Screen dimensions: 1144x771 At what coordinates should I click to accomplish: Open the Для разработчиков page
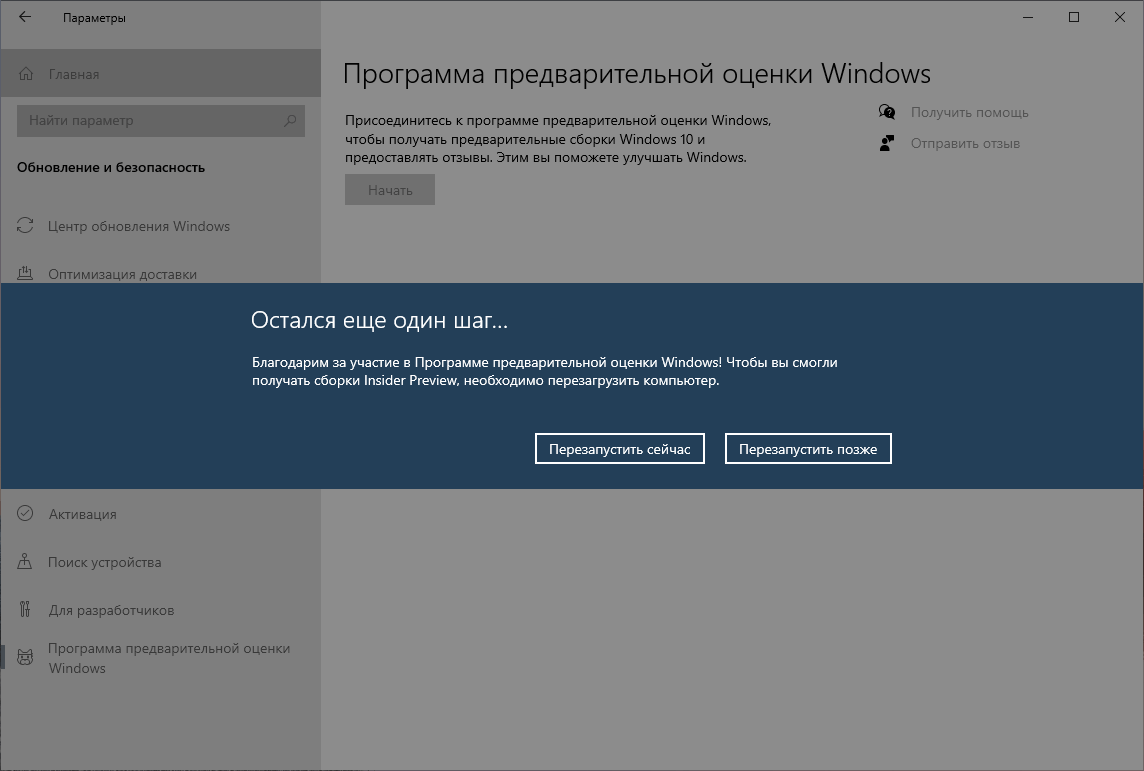161,610
